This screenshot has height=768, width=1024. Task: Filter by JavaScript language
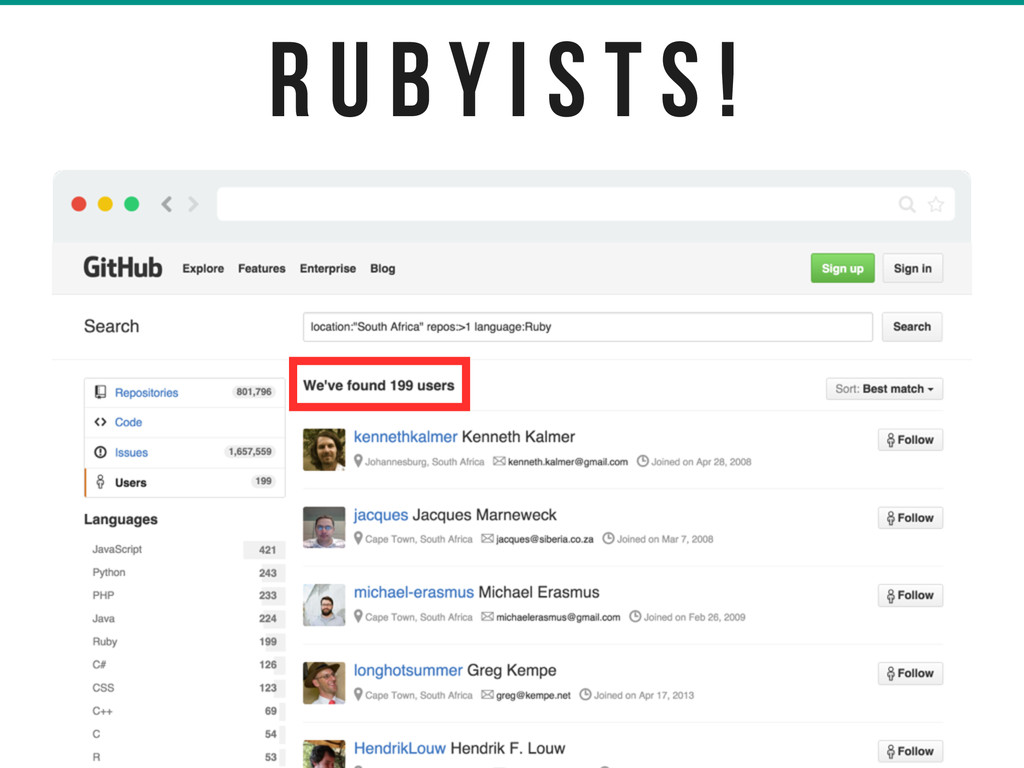pyautogui.click(x=185, y=550)
